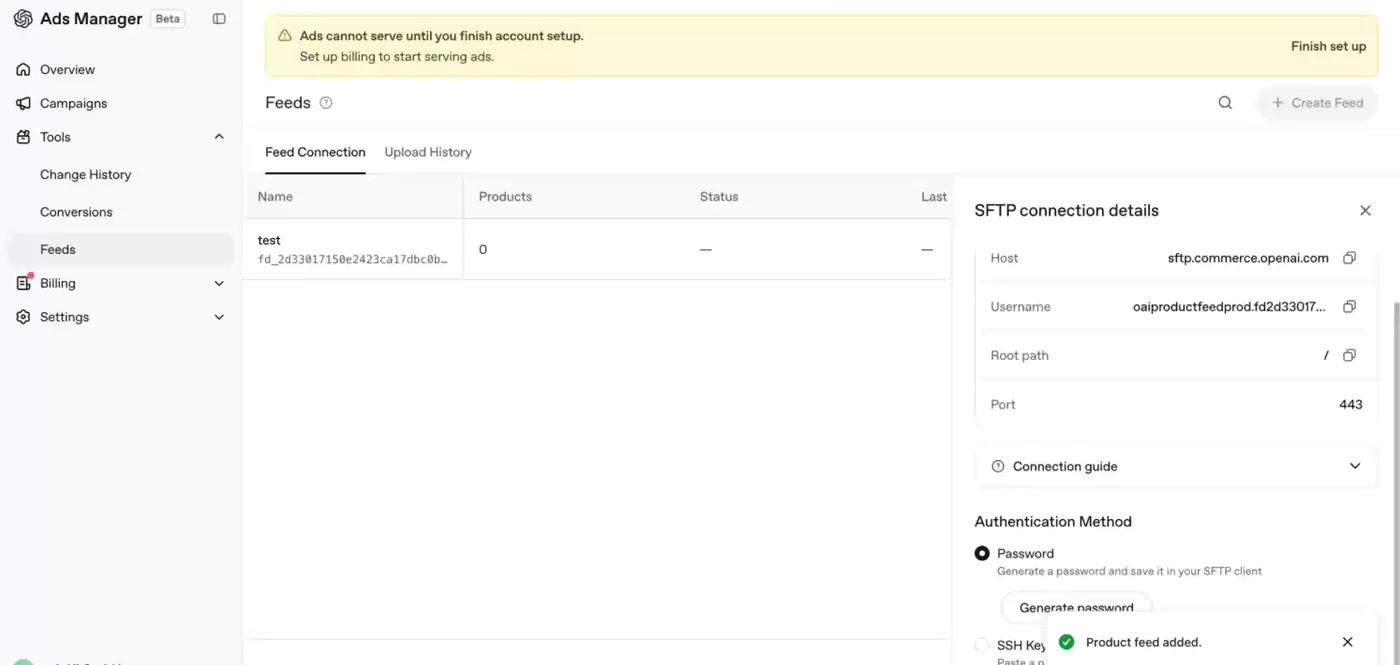Click the warning triangle icon in banner
Viewport: 1400px width, 665px height.
click(284, 36)
